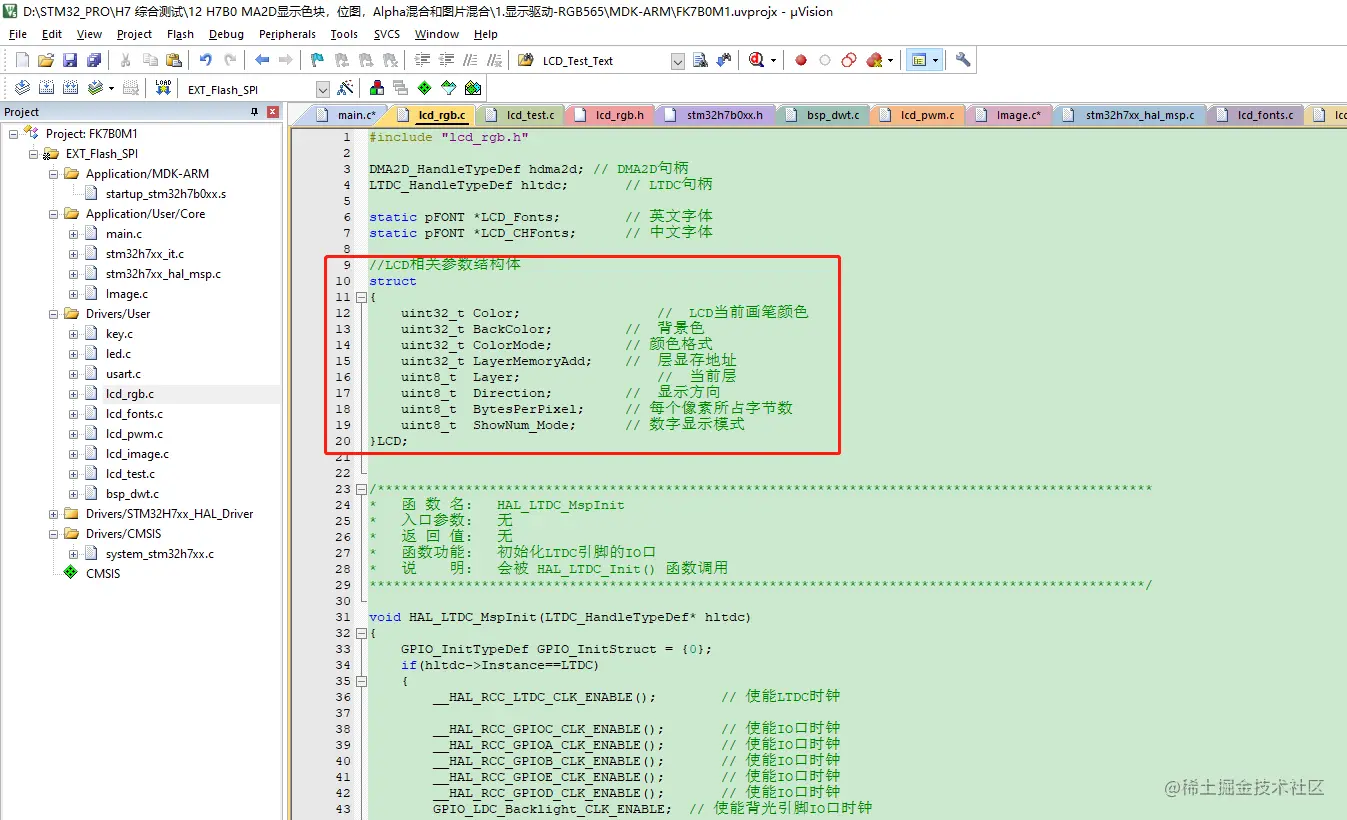Select stm32h7xx_it.c in the project tree
The width and height of the screenshot is (1347, 820).
tap(145, 254)
